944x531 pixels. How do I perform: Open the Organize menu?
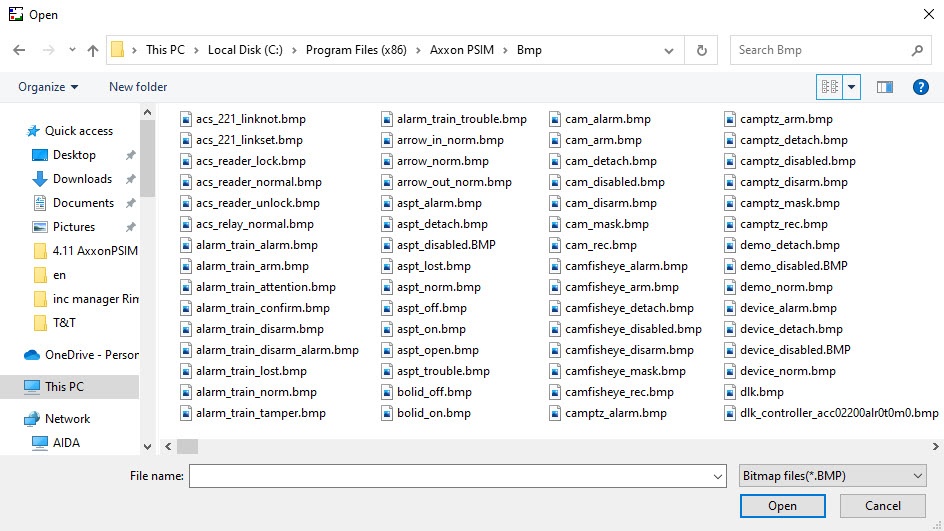pyautogui.click(x=48, y=87)
